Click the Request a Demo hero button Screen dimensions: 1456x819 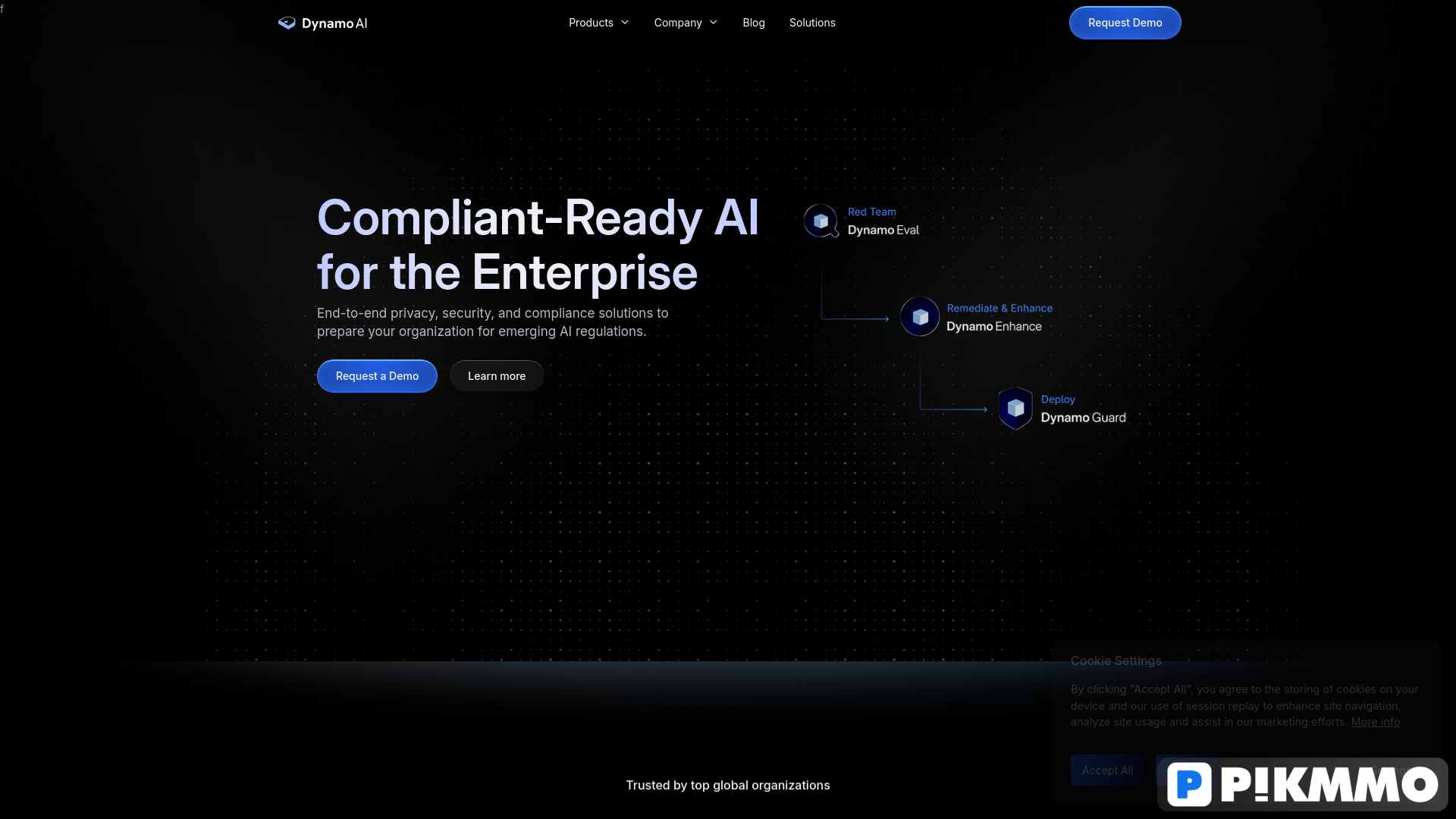click(377, 376)
